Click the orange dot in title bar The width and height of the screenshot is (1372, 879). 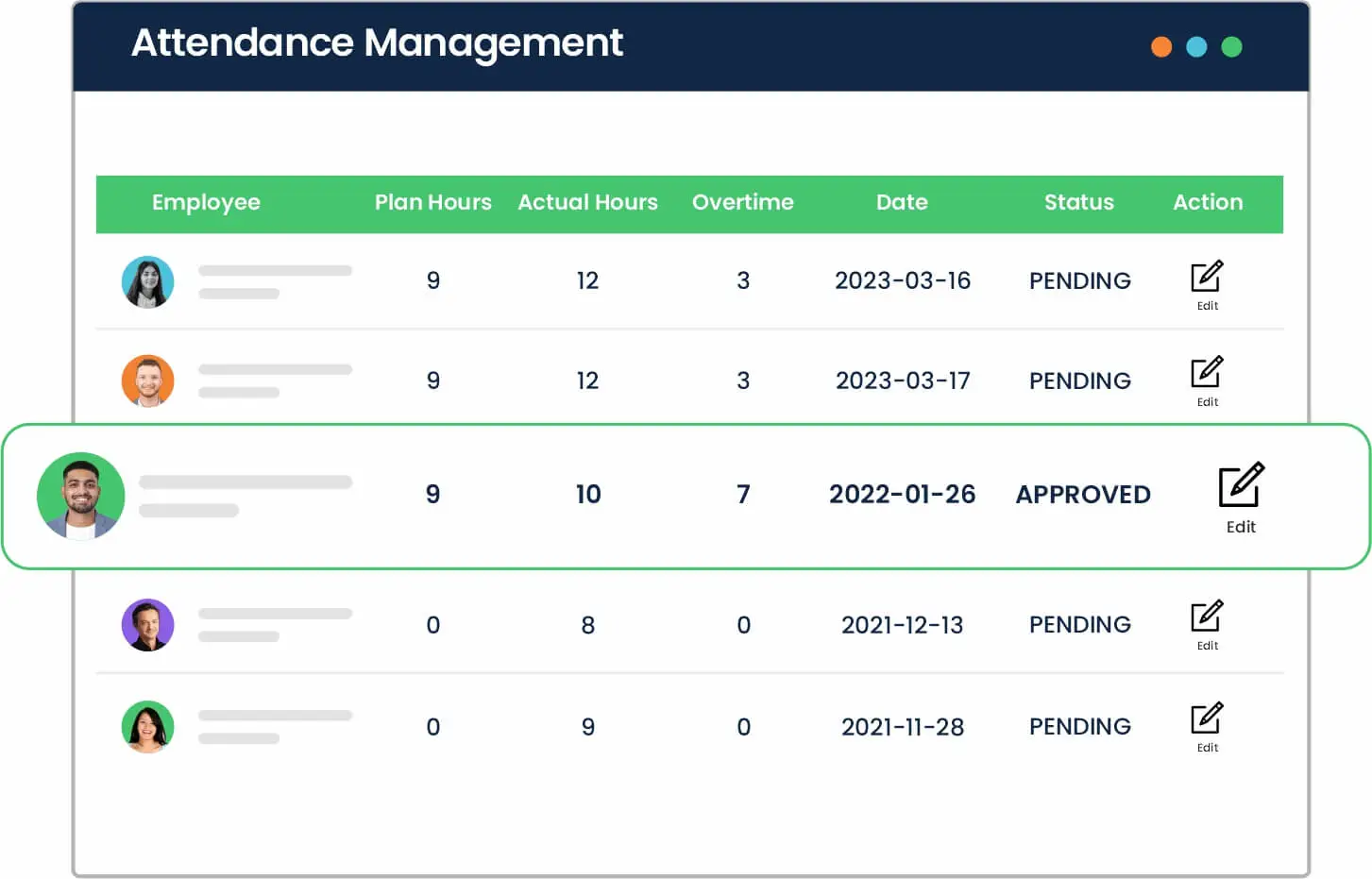pyautogui.click(x=1161, y=47)
